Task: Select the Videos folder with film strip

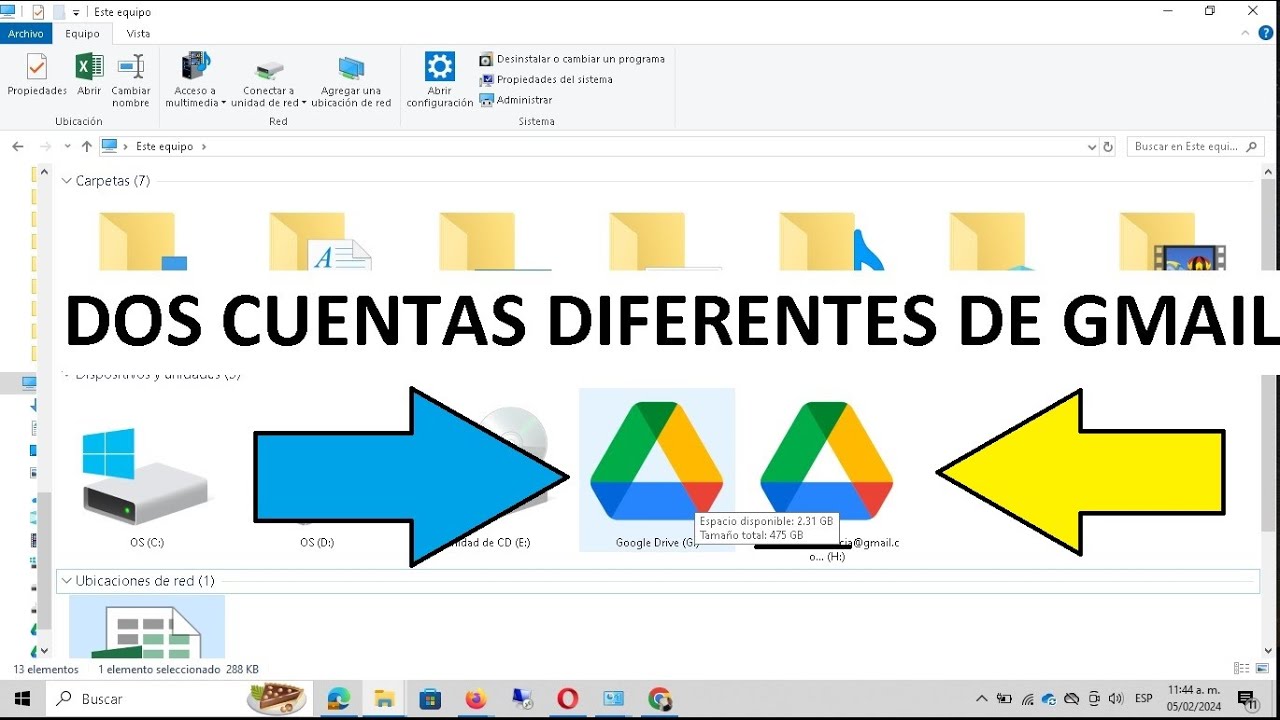Action: (x=1172, y=241)
